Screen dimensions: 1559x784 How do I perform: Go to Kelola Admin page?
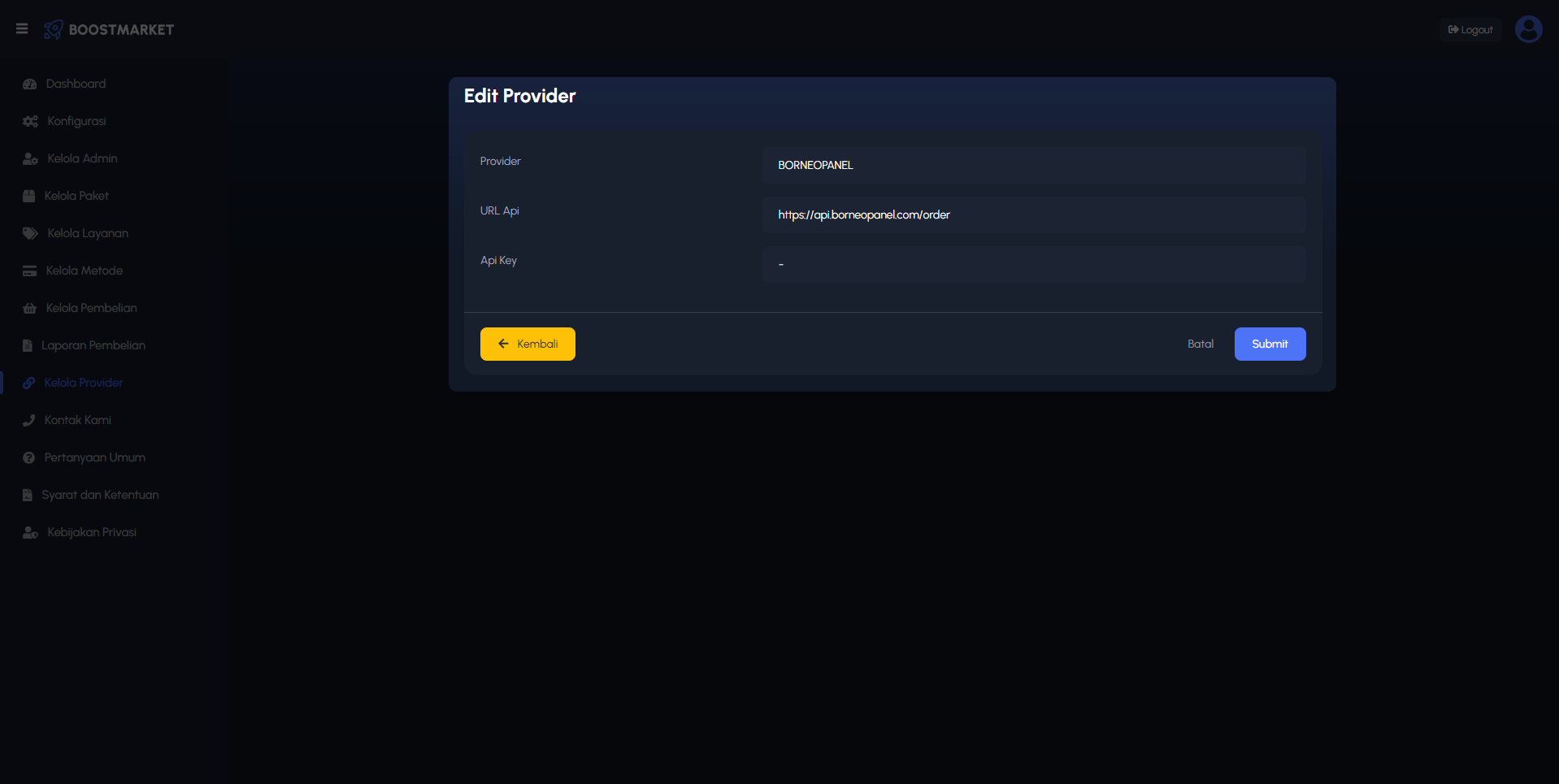coord(82,158)
